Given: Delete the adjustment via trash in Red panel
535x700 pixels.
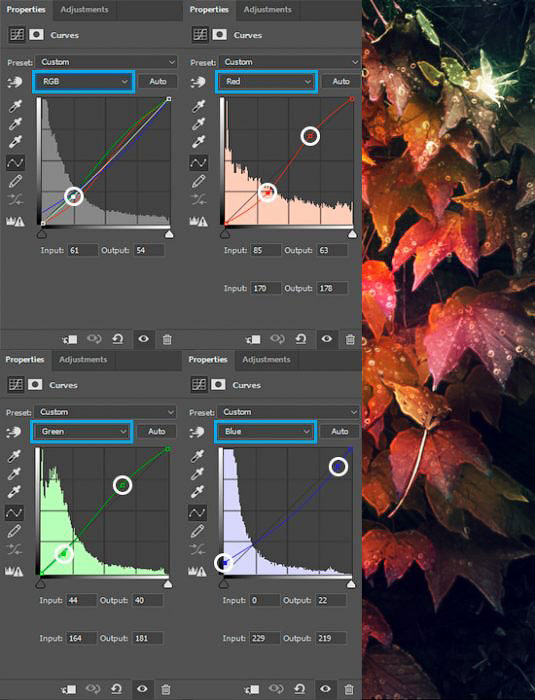Looking at the screenshot, I should click(350, 339).
